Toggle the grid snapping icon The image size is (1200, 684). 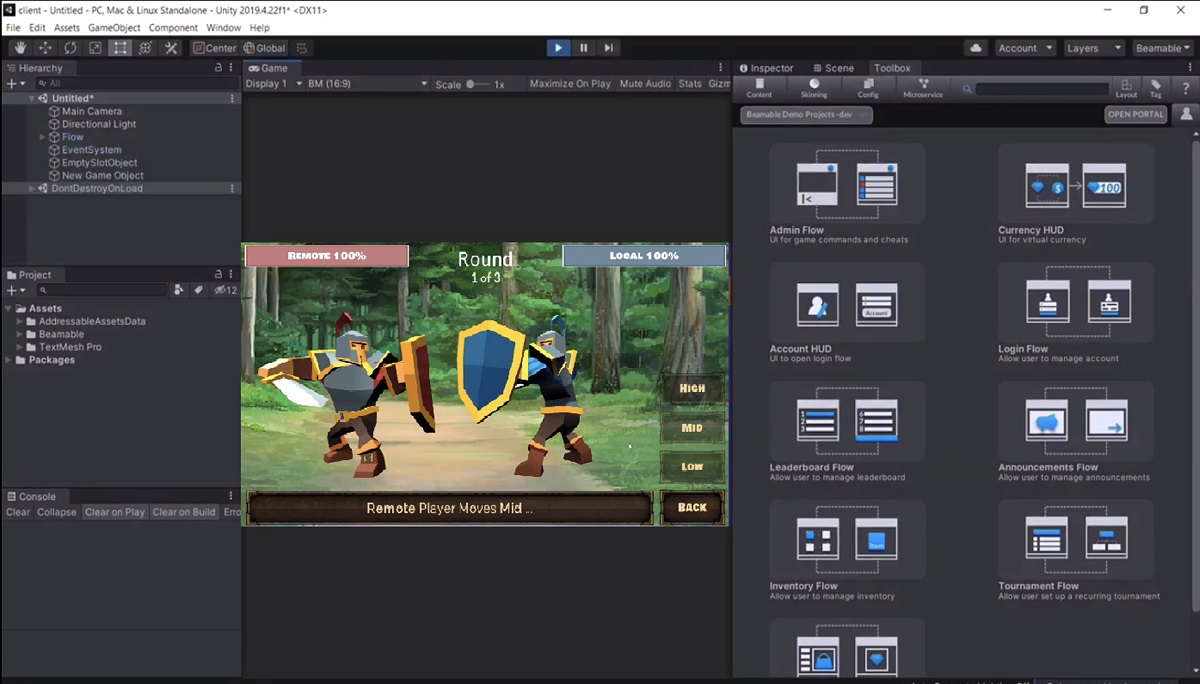point(301,48)
